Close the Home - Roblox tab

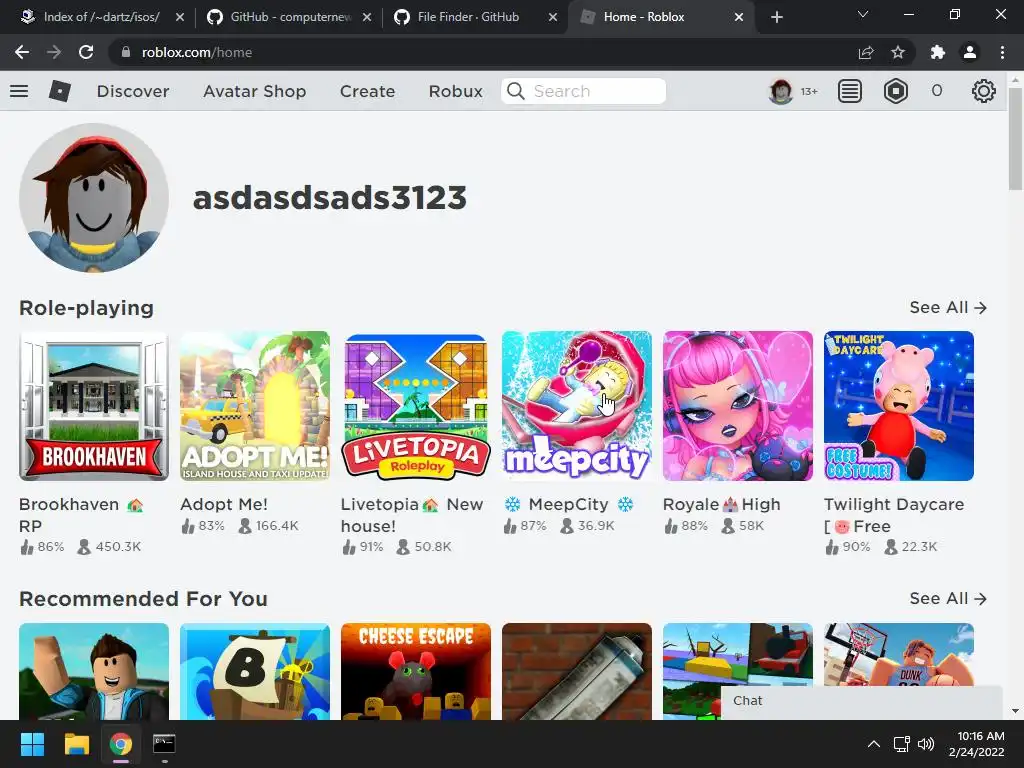click(739, 17)
